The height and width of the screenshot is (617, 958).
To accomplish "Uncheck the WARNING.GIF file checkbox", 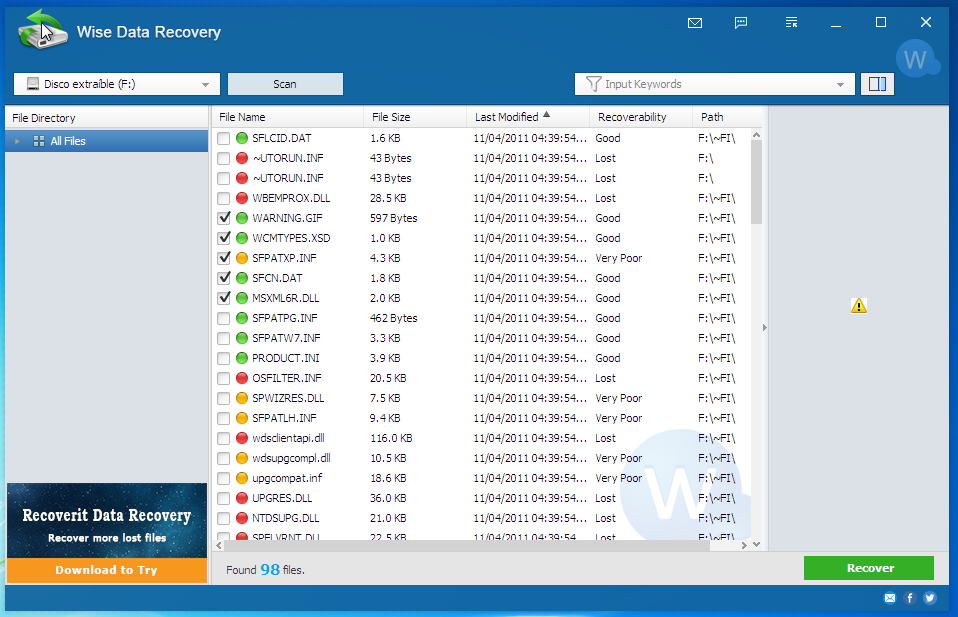I will click(224, 218).
